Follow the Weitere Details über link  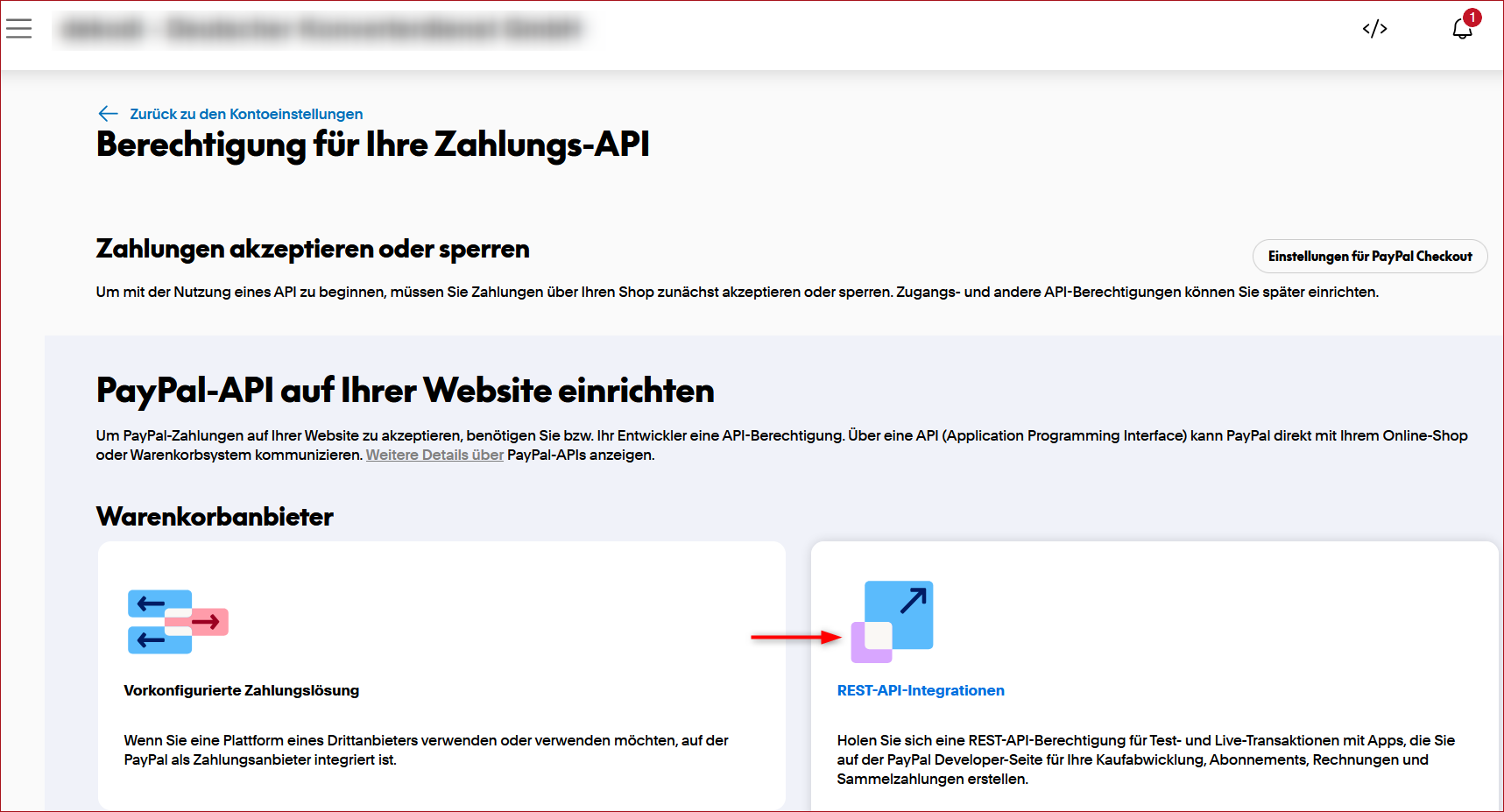pos(434,455)
